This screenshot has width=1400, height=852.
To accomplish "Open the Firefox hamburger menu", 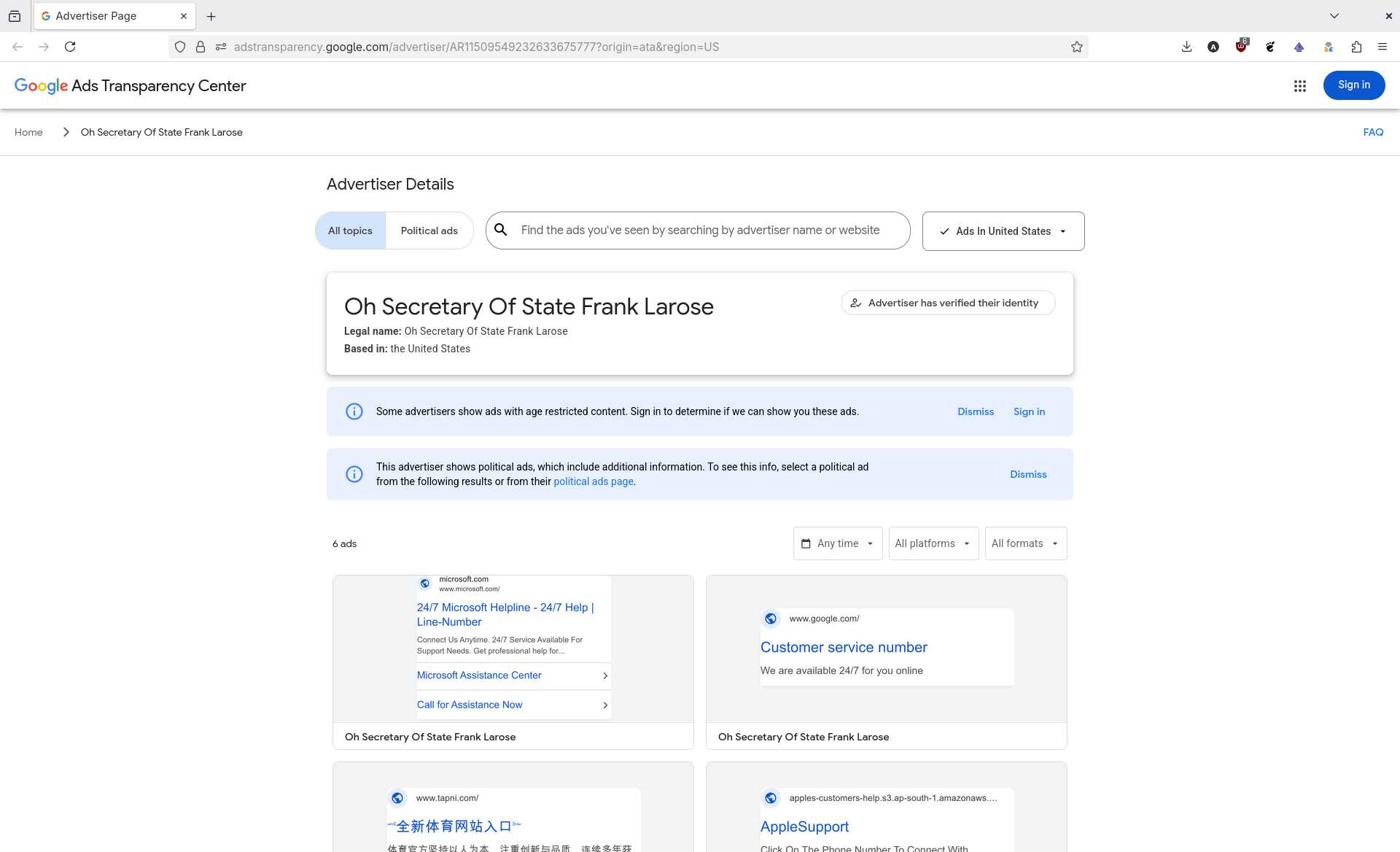I will tap(1382, 47).
